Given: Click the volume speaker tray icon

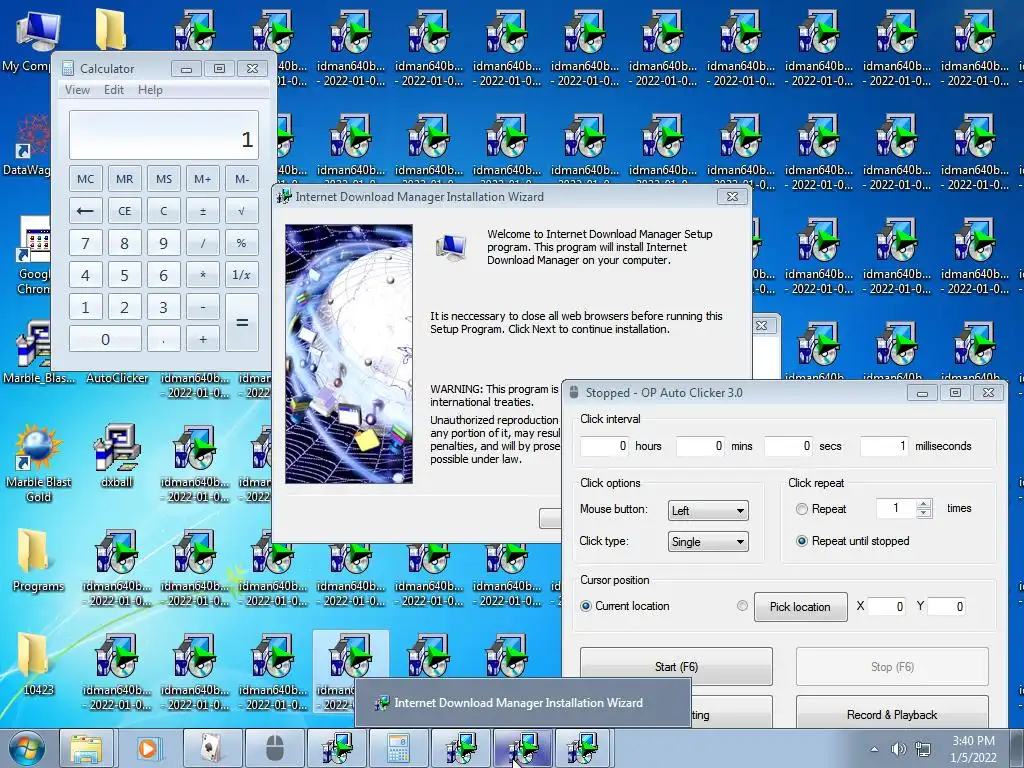Looking at the screenshot, I should tap(899, 748).
